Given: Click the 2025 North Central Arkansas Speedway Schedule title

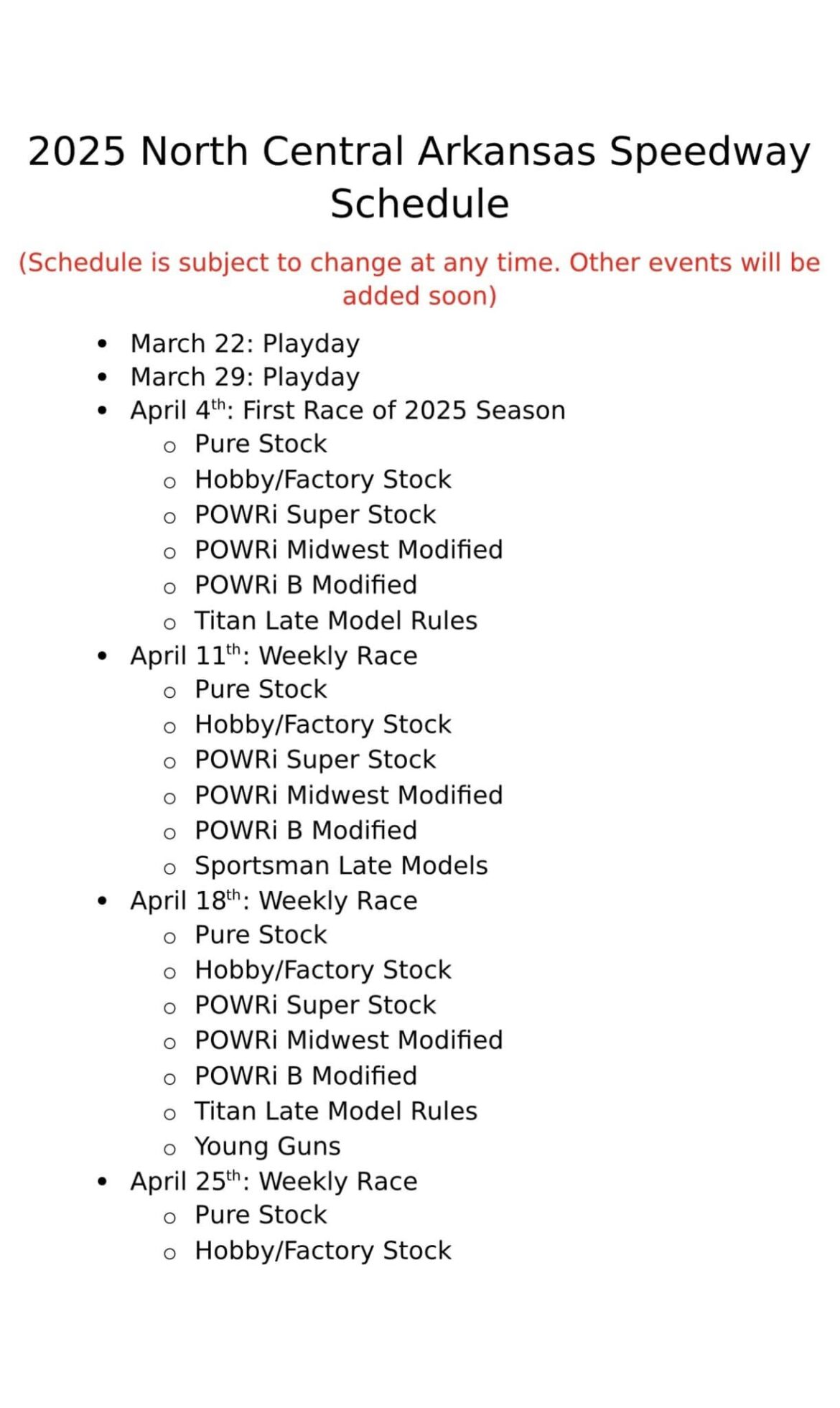Looking at the screenshot, I should click(x=419, y=177).
